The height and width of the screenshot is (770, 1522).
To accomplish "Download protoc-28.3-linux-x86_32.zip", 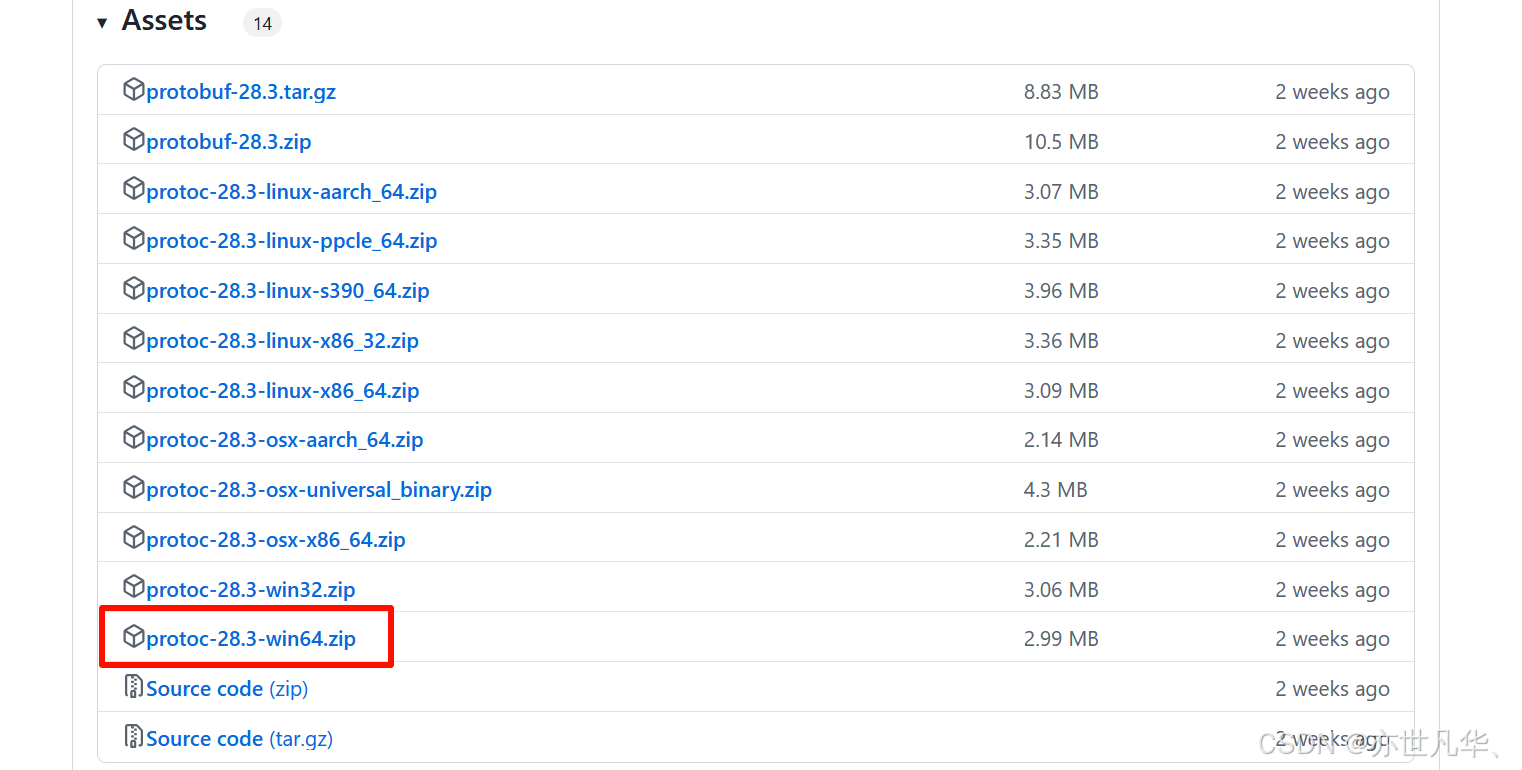I will coord(283,341).
